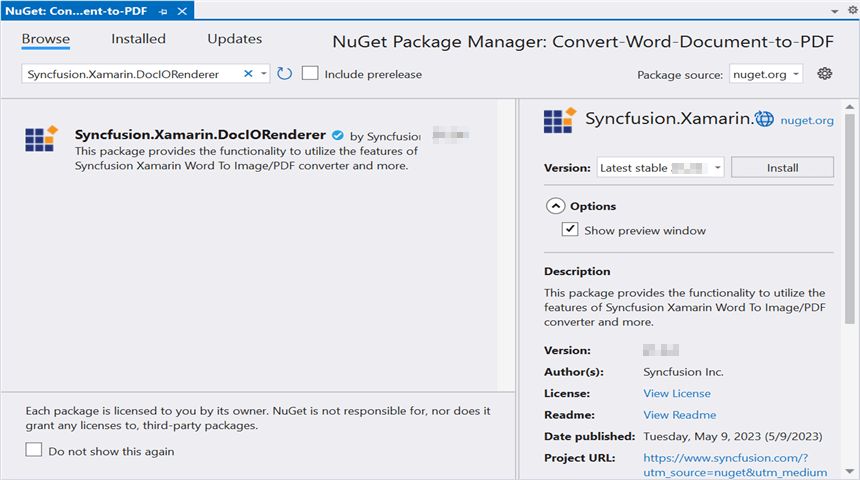860x480 pixels.
Task: Switch to the Updates tab
Action: pyautogui.click(x=234, y=39)
